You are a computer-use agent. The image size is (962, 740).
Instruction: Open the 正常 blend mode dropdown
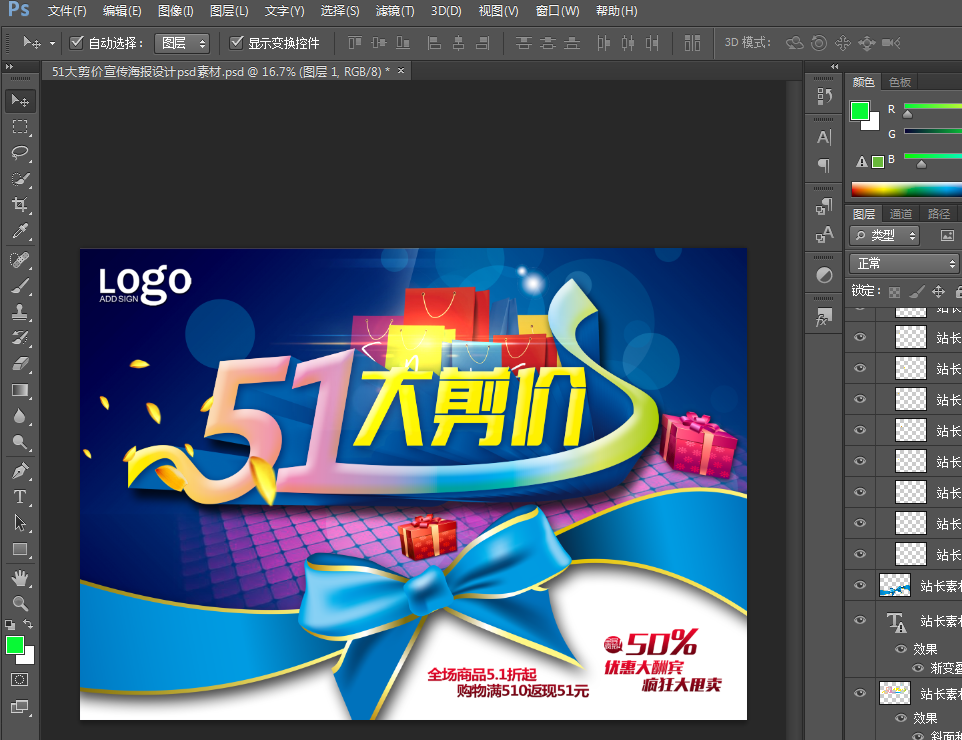coord(903,263)
